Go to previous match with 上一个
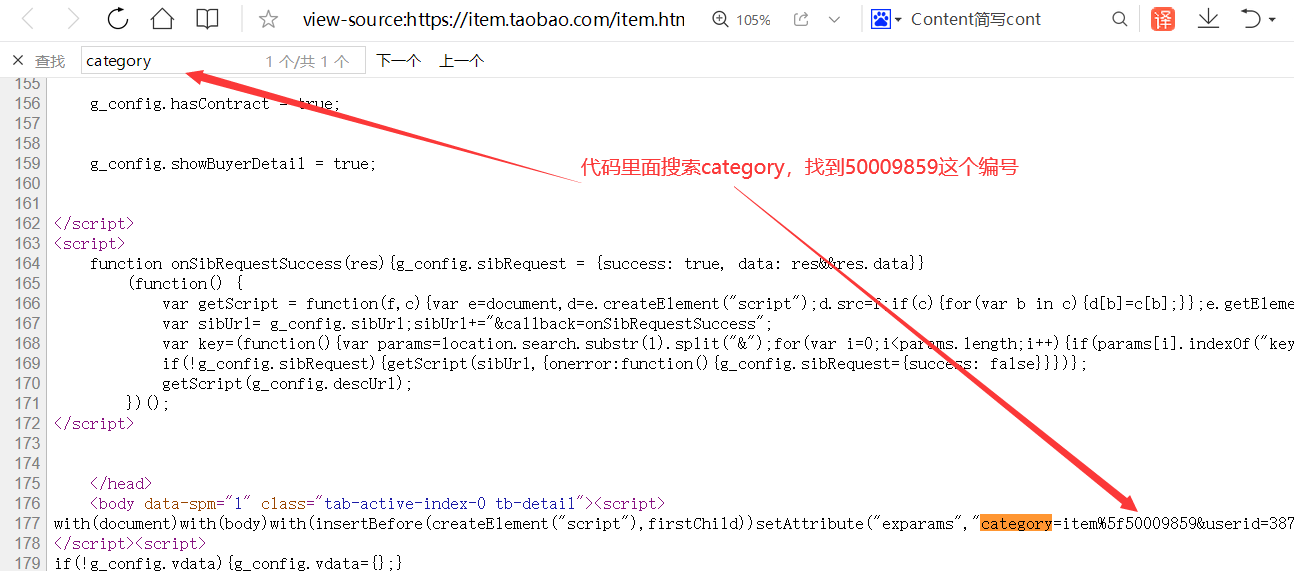The image size is (1294, 571). (461, 61)
